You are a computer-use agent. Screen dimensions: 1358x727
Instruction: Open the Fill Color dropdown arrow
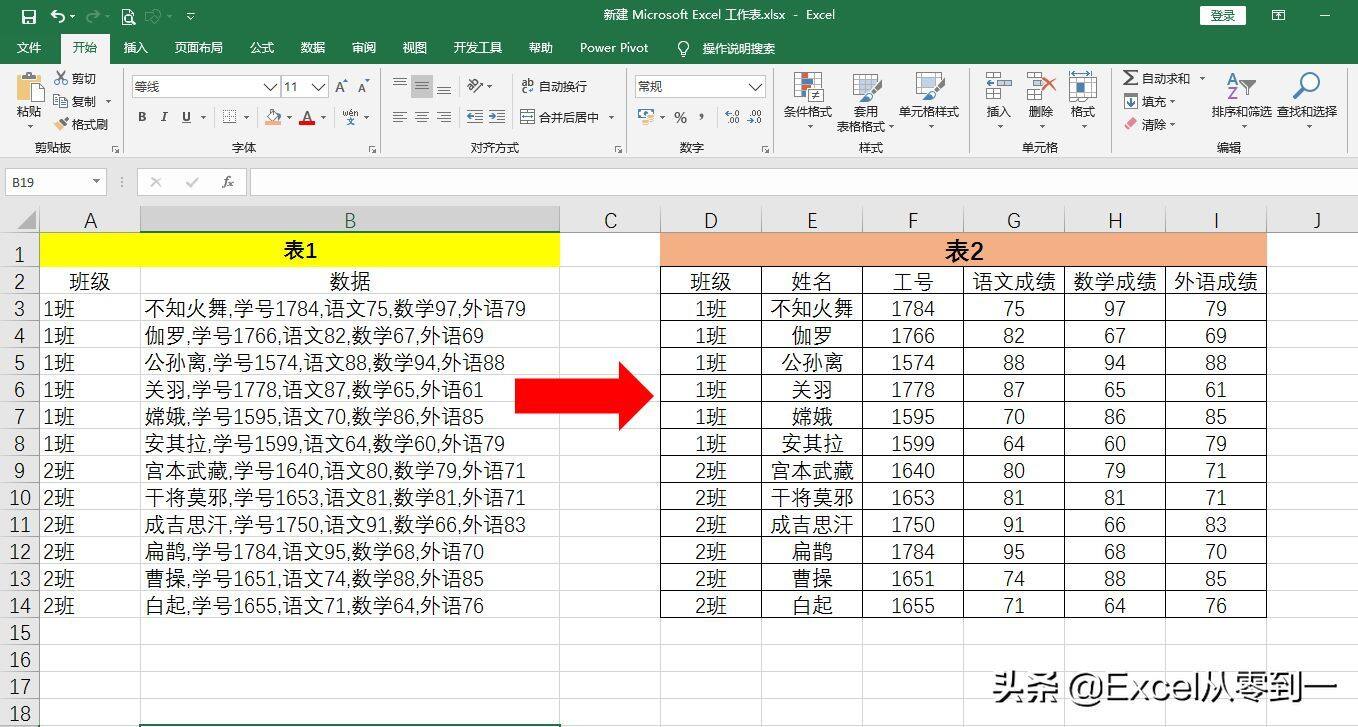pyautogui.click(x=289, y=117)
